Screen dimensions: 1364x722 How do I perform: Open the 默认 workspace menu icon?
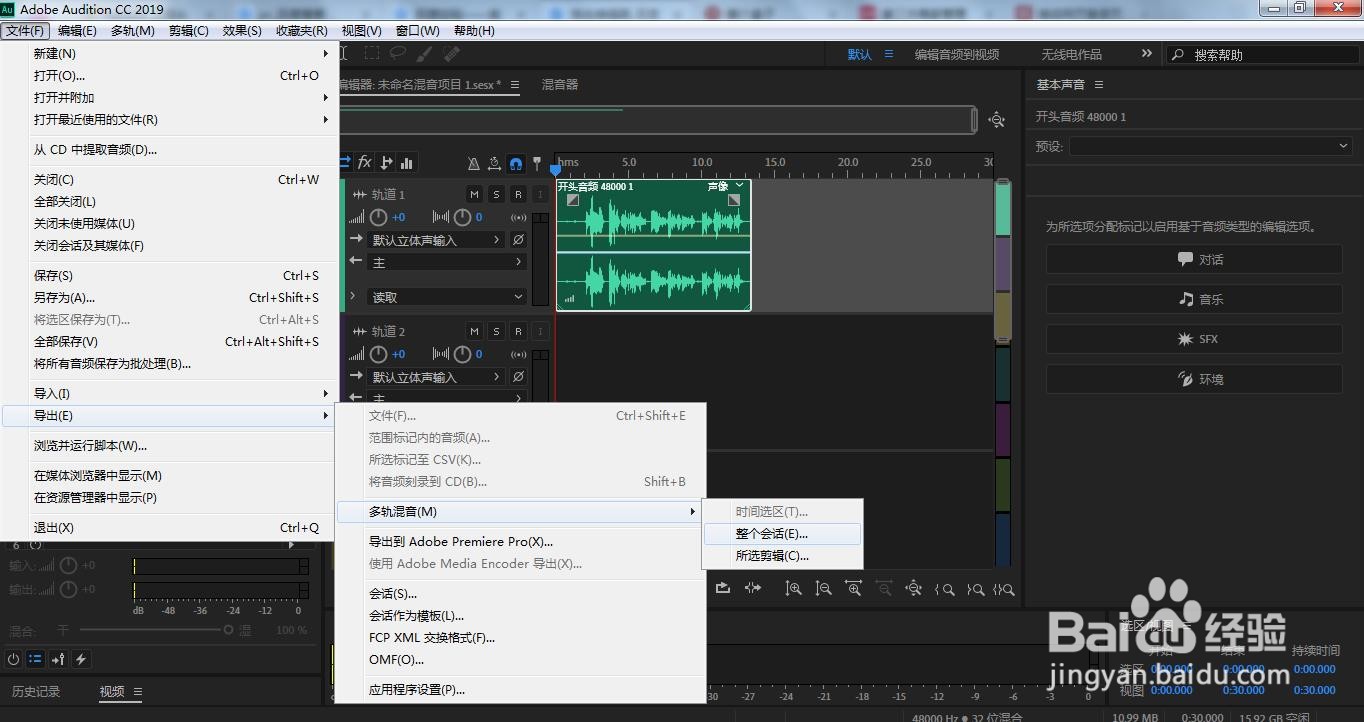tap(888, 54)
